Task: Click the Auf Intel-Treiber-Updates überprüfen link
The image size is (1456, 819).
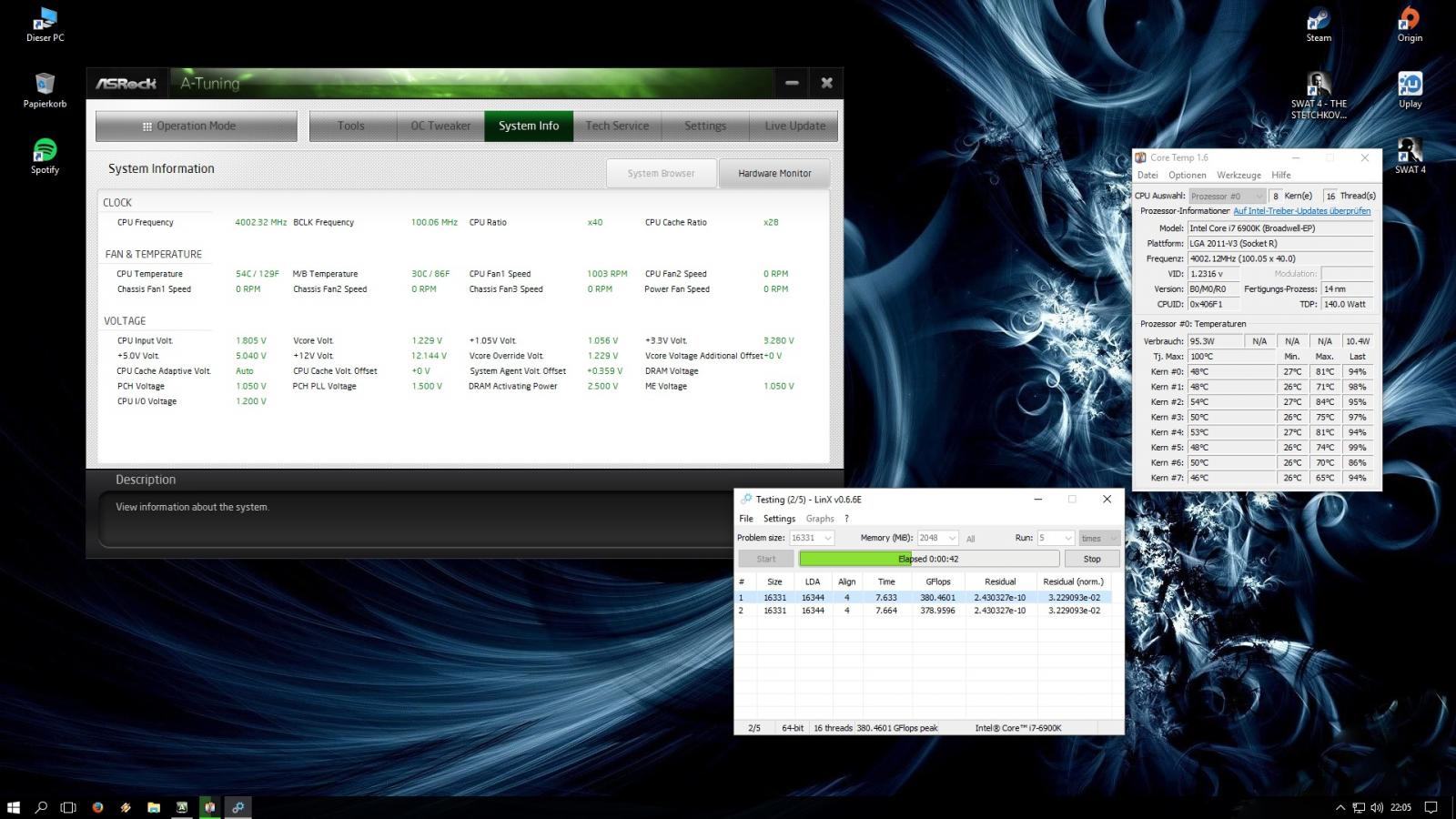Action: click(x=1301, y=211)
